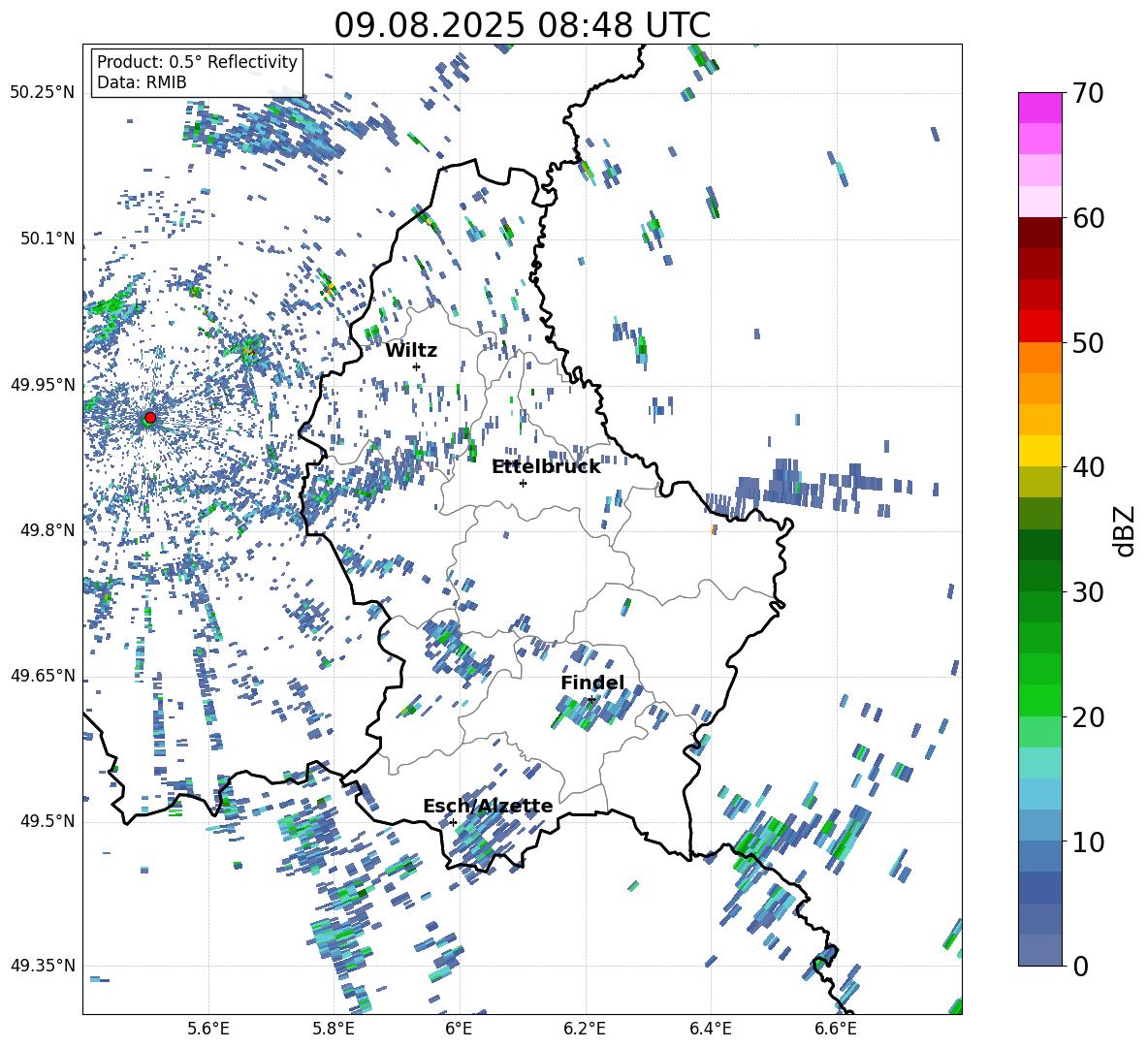Click the Wiltz station cross marker
Viewport: 1148px width, 1048px height.
point(417,366)
